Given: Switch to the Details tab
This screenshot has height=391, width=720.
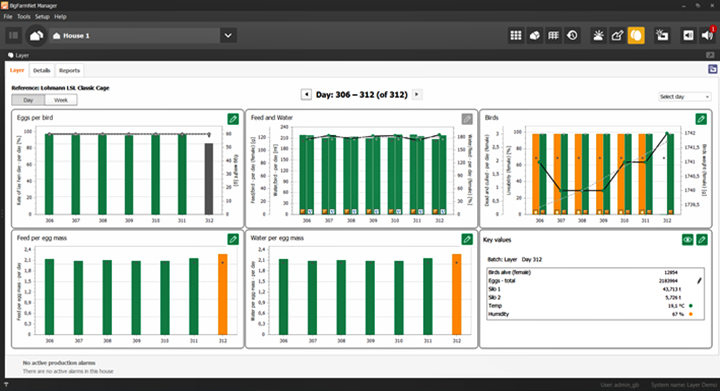Looking at the screenshot, I should [41, 70].
